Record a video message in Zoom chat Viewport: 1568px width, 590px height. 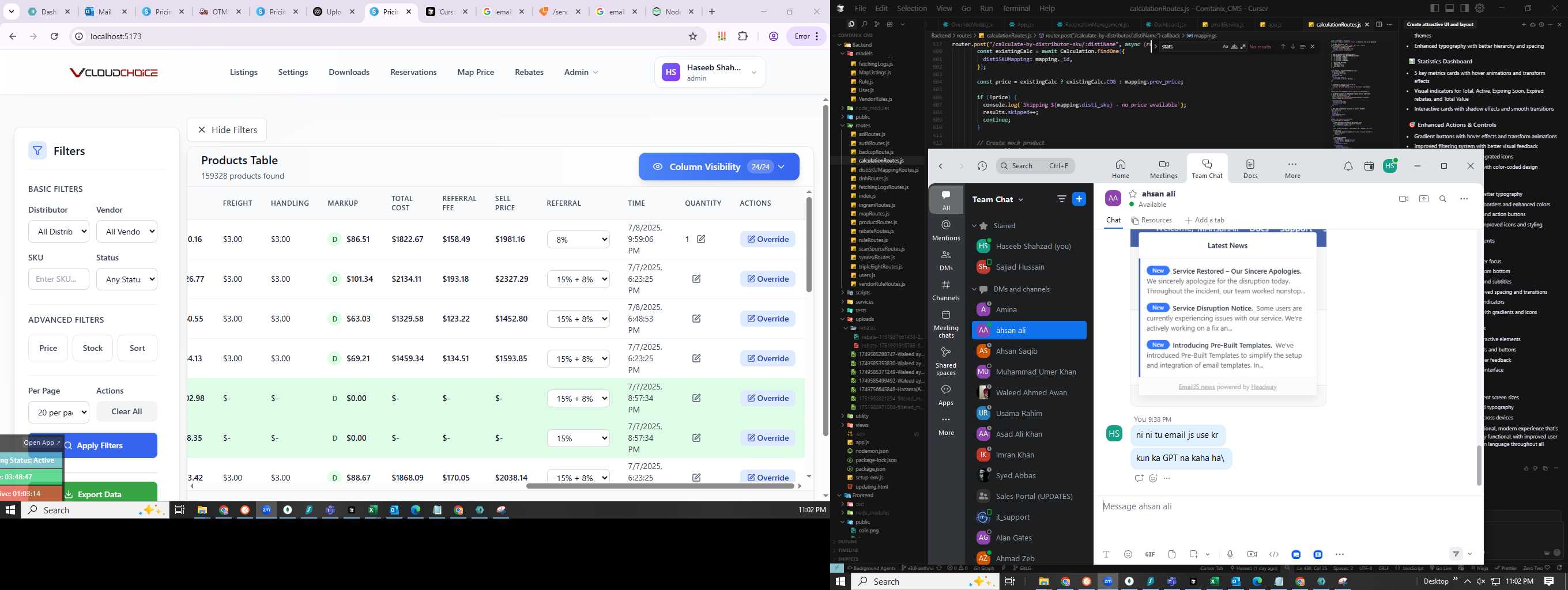pyautogui.click(x=1252, y=554)
